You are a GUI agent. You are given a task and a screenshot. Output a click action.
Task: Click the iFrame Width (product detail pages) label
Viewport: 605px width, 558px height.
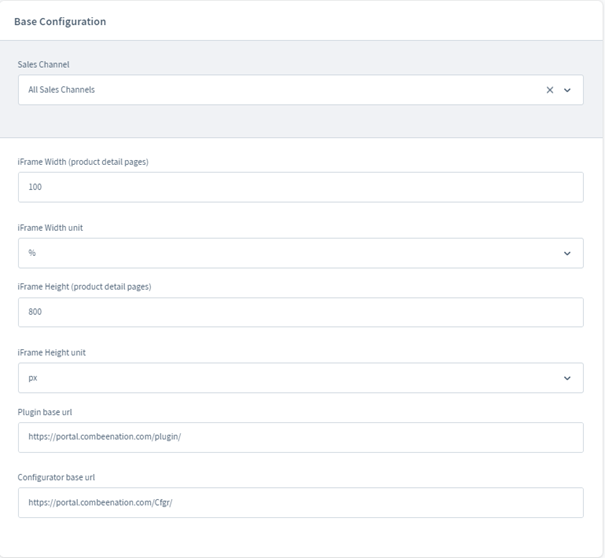(x=83, y=162)
